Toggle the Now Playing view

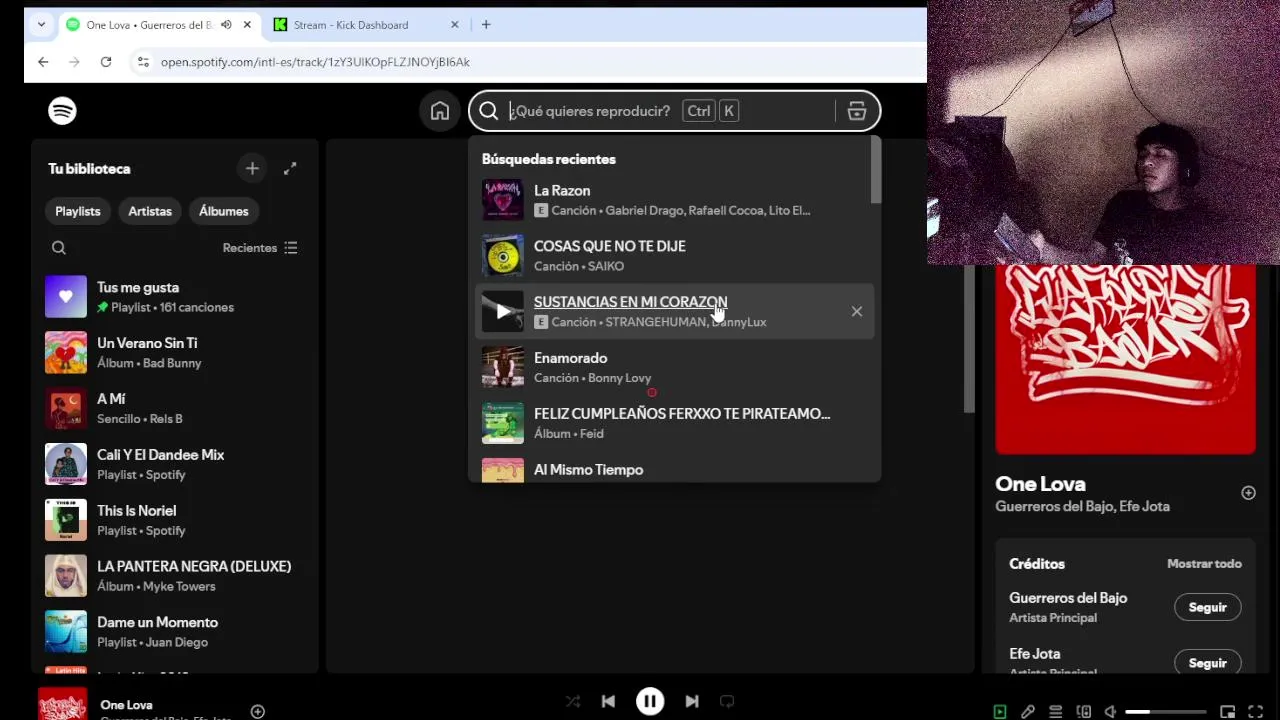point(1000,711)
